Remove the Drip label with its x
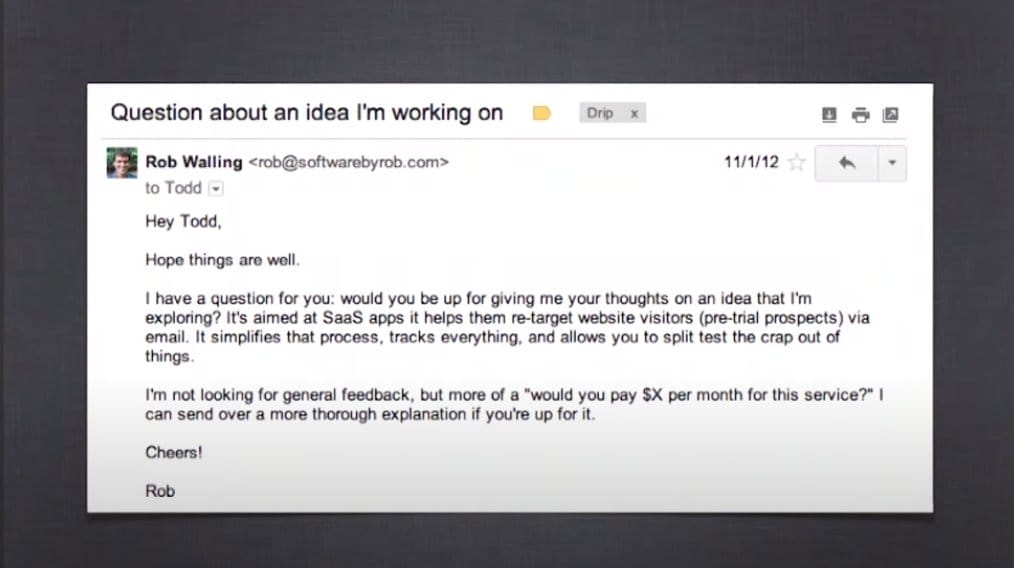 634,113
